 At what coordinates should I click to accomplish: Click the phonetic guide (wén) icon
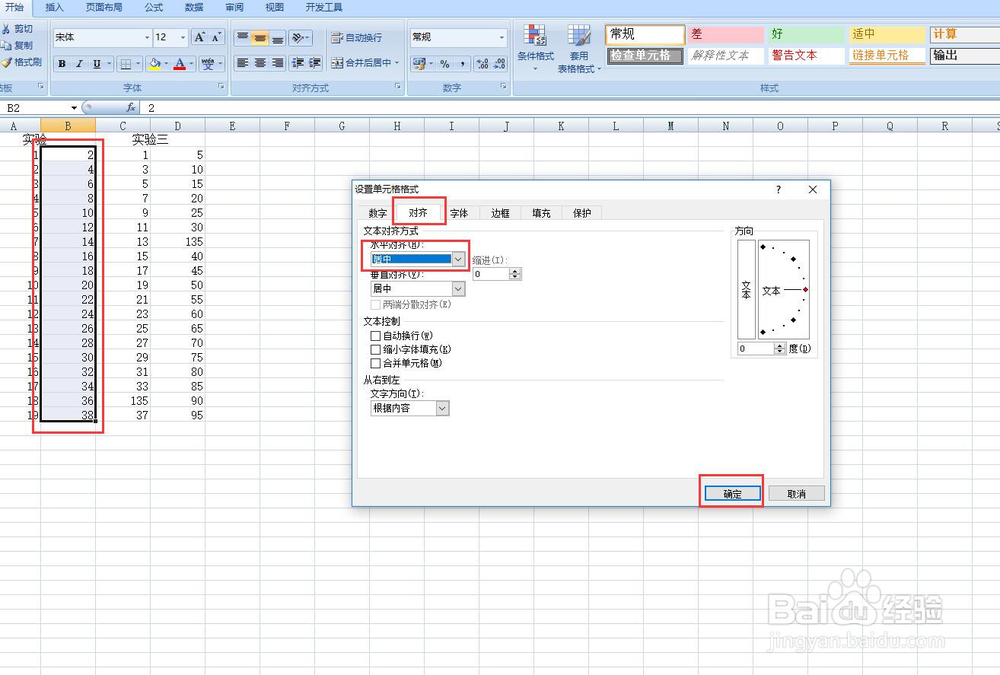click(207, 64)
